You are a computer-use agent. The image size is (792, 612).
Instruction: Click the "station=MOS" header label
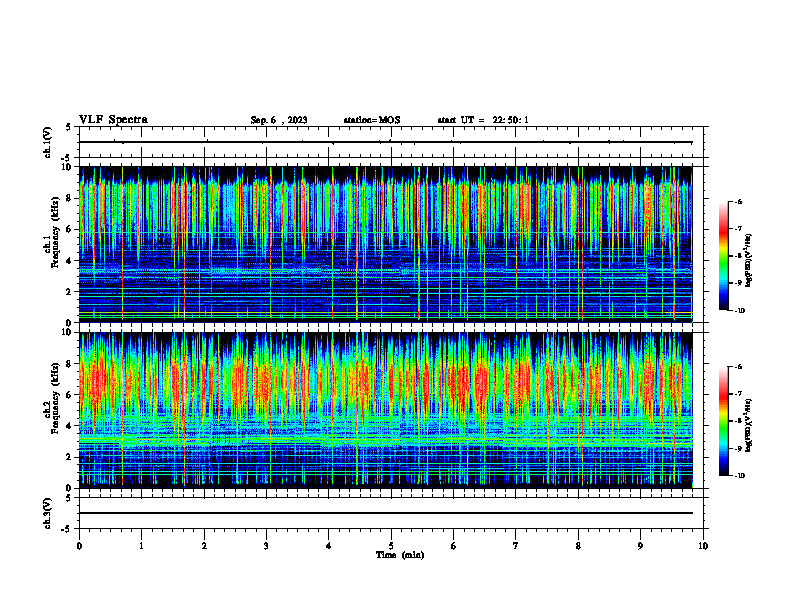pos(372,120)
